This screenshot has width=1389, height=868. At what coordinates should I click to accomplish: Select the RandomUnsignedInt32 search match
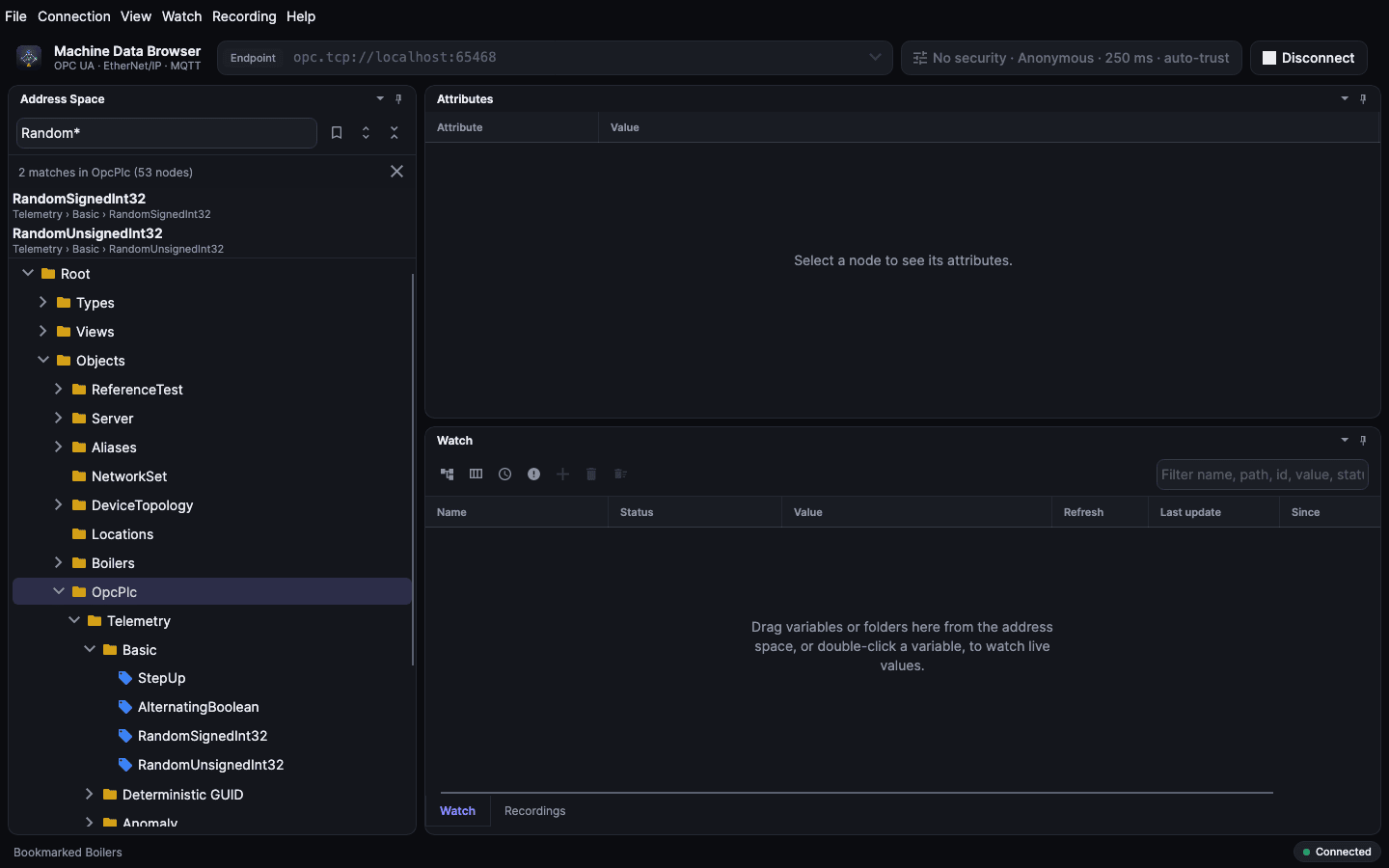click(x=212, y=240)
